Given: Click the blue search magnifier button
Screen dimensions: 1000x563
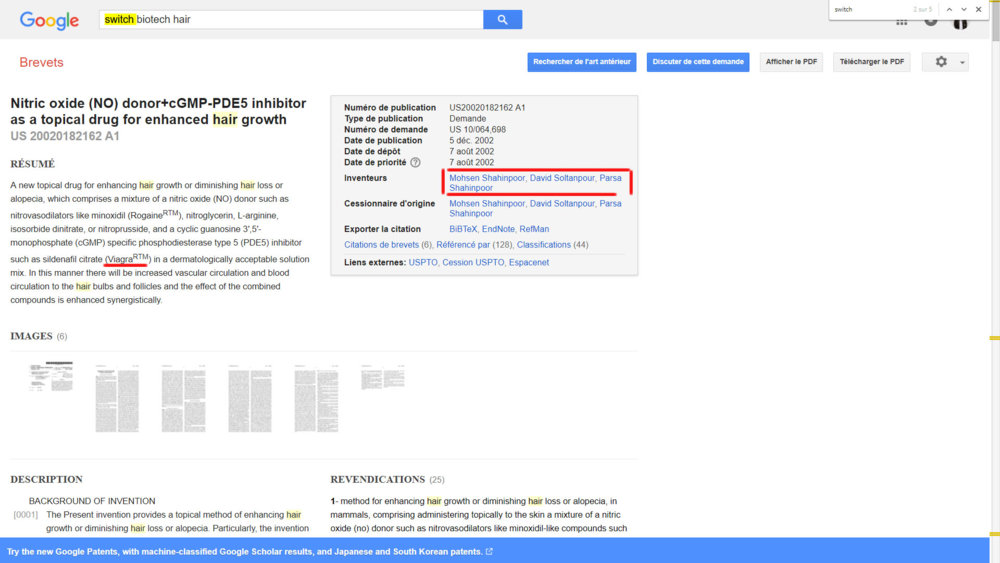Looking at the screenshot, I should (x=502, y=20).
